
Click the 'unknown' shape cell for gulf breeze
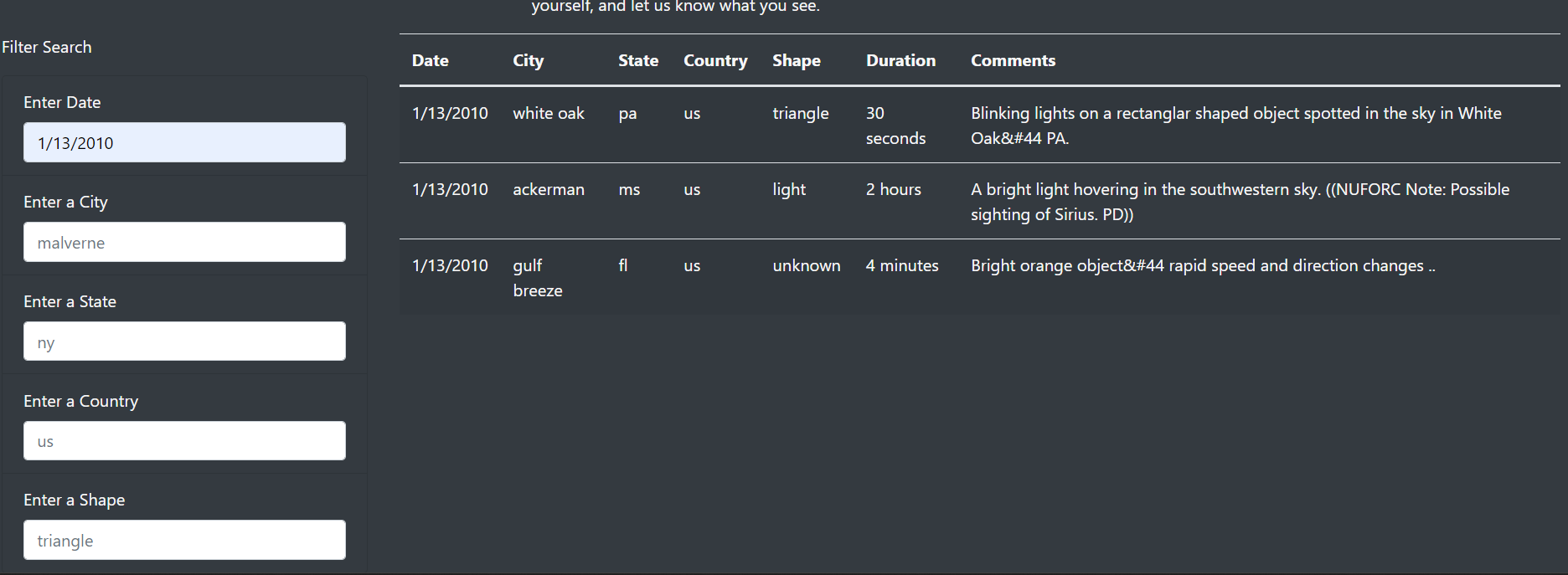806,265
